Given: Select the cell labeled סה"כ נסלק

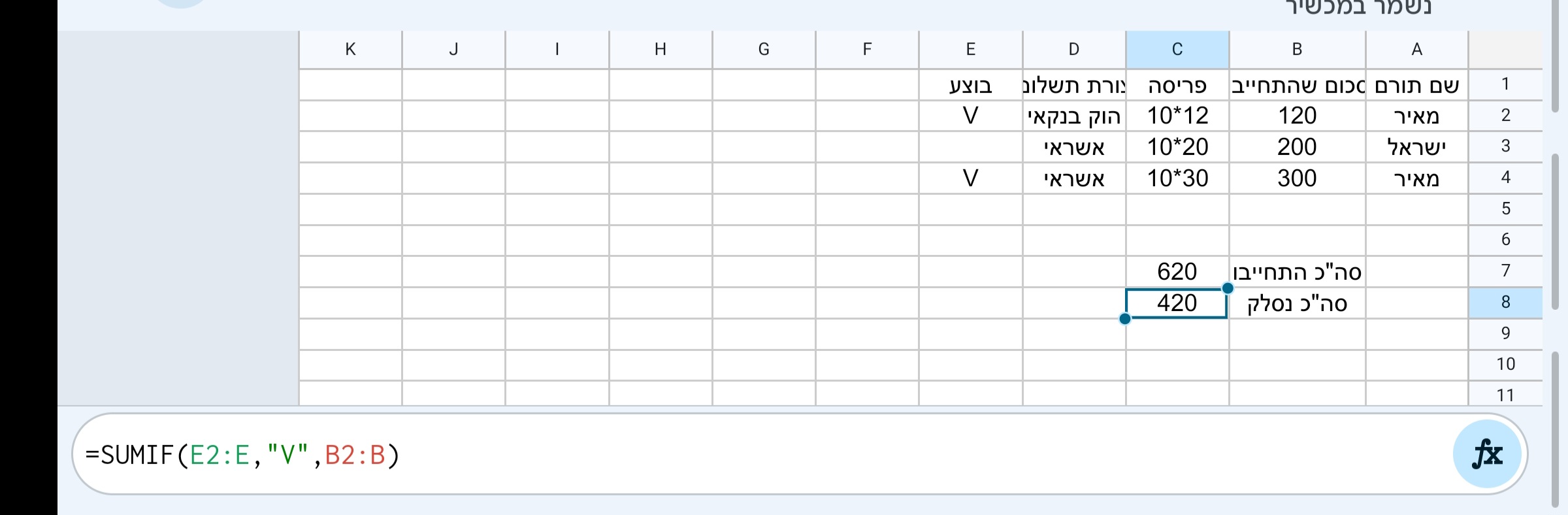Looking at the screenshot, I should pyautogui.click(x=1297, y=303).
